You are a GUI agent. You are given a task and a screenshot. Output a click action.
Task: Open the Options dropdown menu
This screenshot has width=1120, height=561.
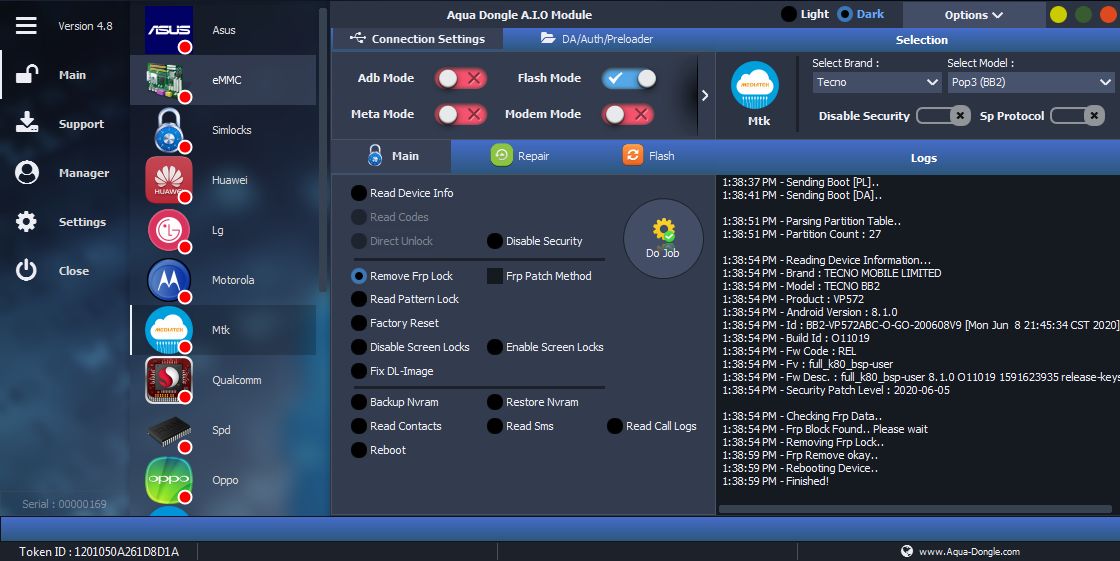[974, 15]
